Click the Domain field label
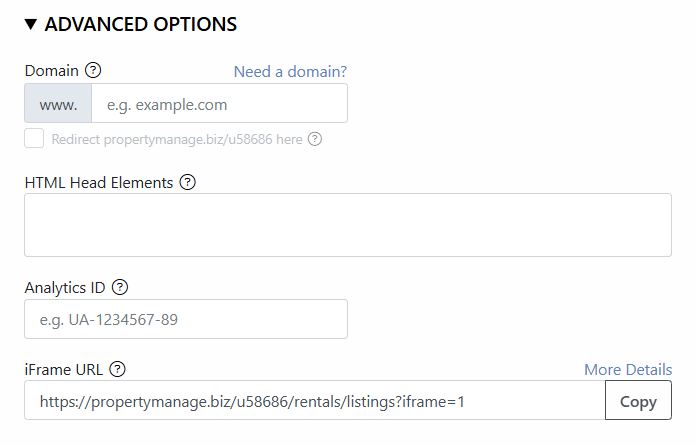The image size is (696, 446). pyautogui.click(x=51, y=71)
